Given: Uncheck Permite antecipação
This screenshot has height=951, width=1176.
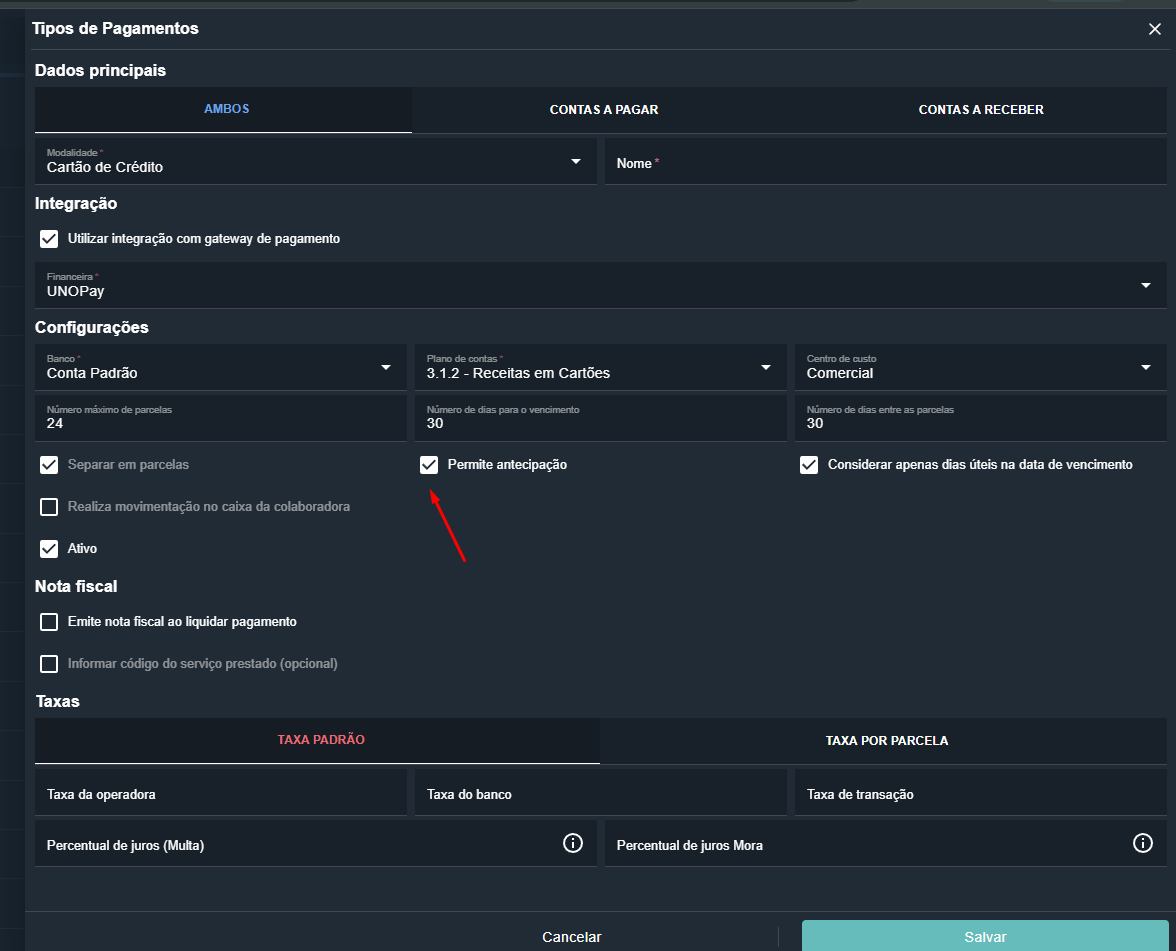Looking at the screenshot, I should coord(429,465).
